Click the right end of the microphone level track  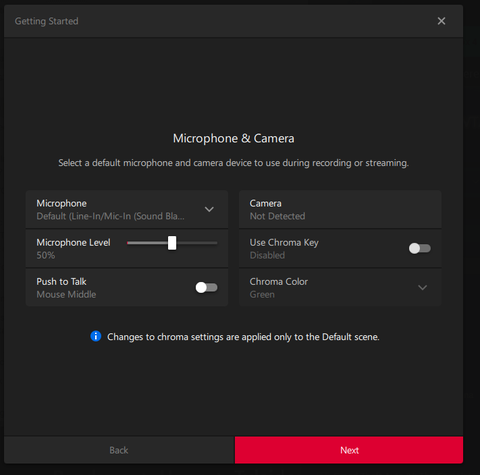216,243
